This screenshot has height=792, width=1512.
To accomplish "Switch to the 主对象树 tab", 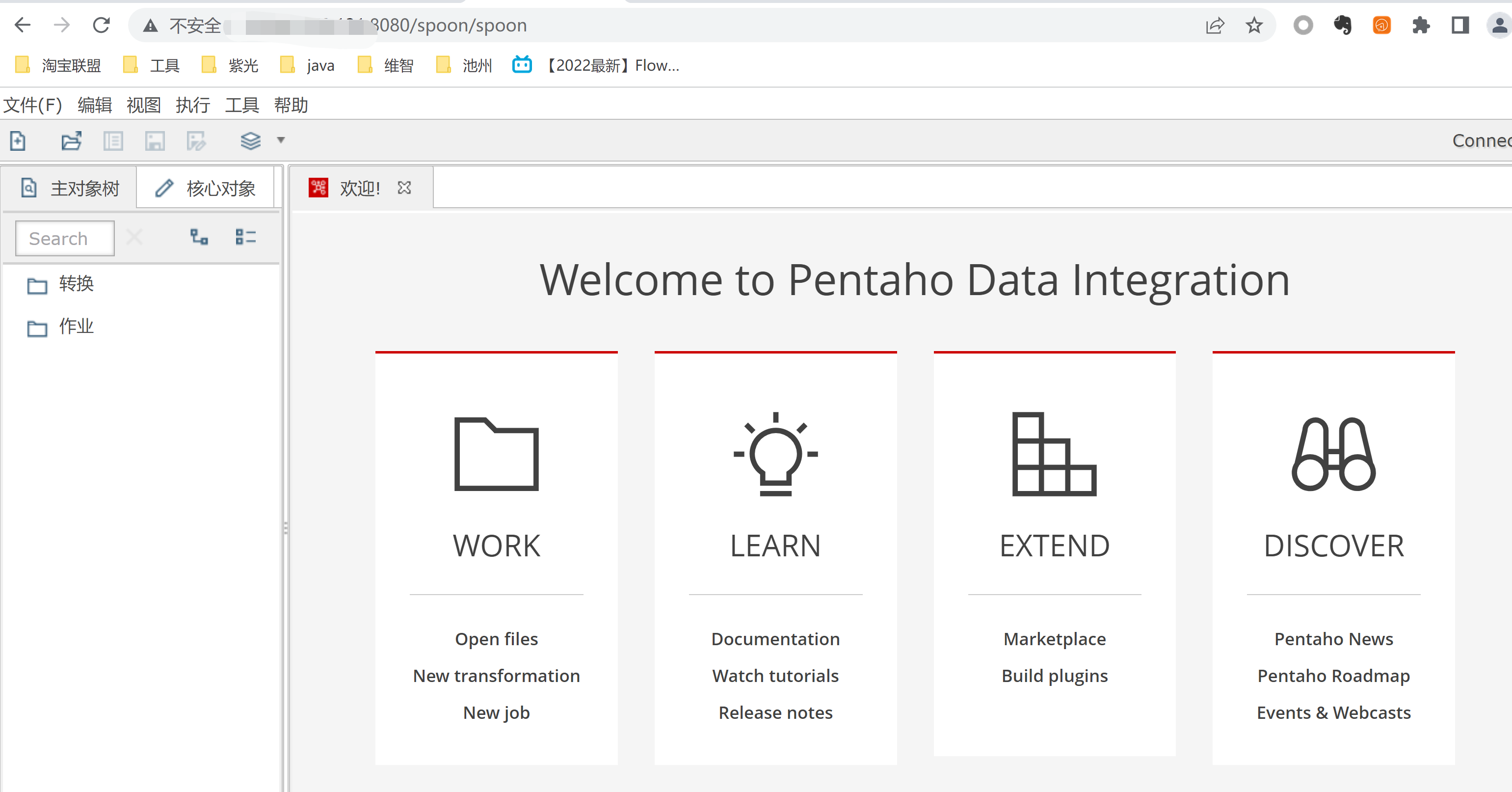I will 70,189.
